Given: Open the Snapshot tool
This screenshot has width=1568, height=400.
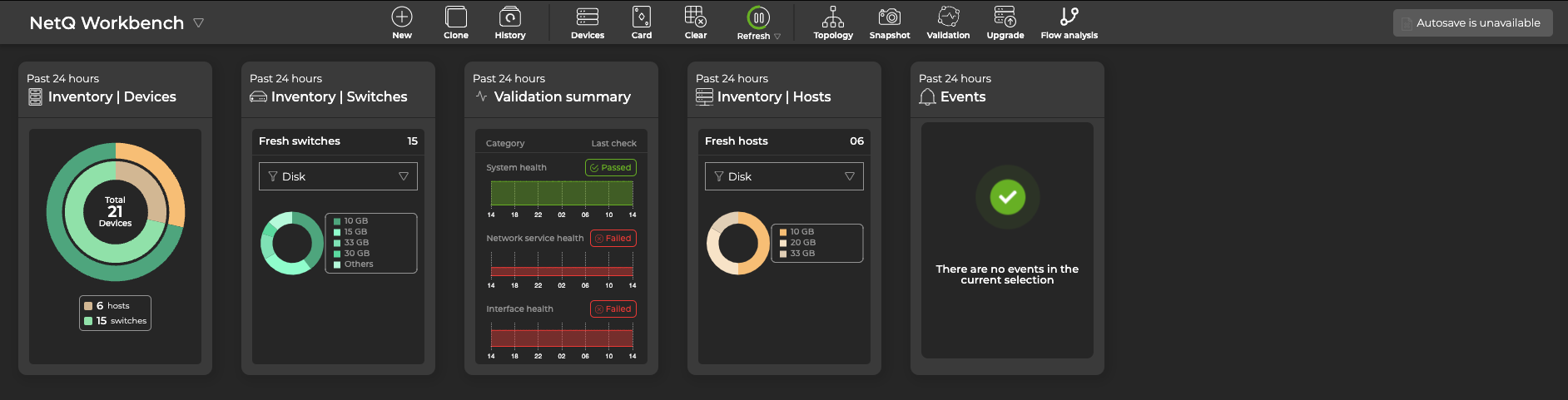Looking at the screenshot, I should coord(890,17).
